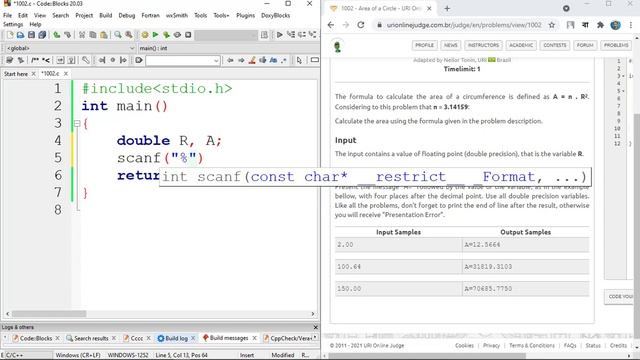The width and height of the screenshot is (640, 360).
Task: Open the Settings menu
Action: 13,24
